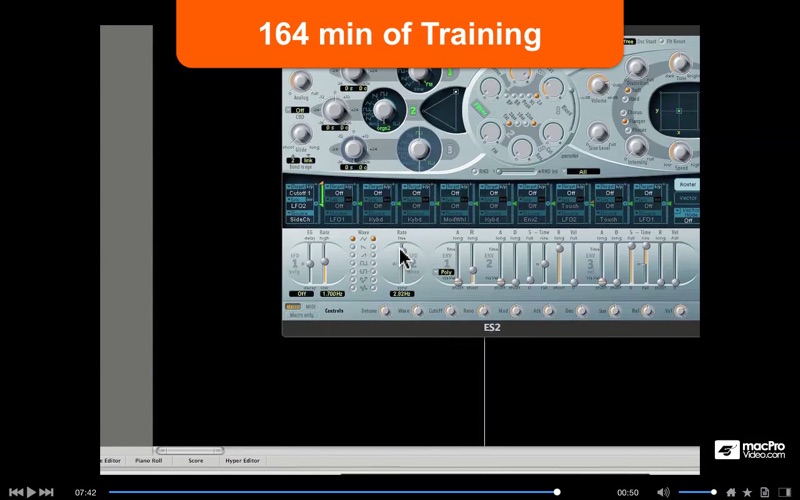Click the Tone knob
This screenshot has height=500, width=800.
pyautogui.click(x=680, y=63)
